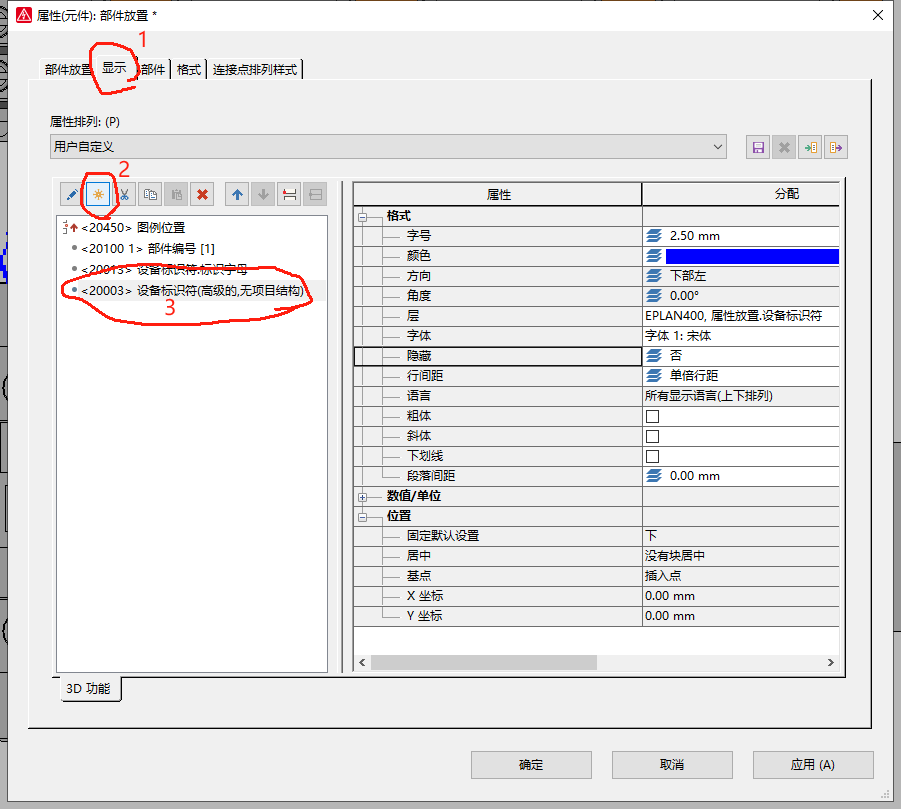The height and width of the screenshot is (809, 901).
Task: Expand the 数值/单位 section
Action: (x=362, y=496)
